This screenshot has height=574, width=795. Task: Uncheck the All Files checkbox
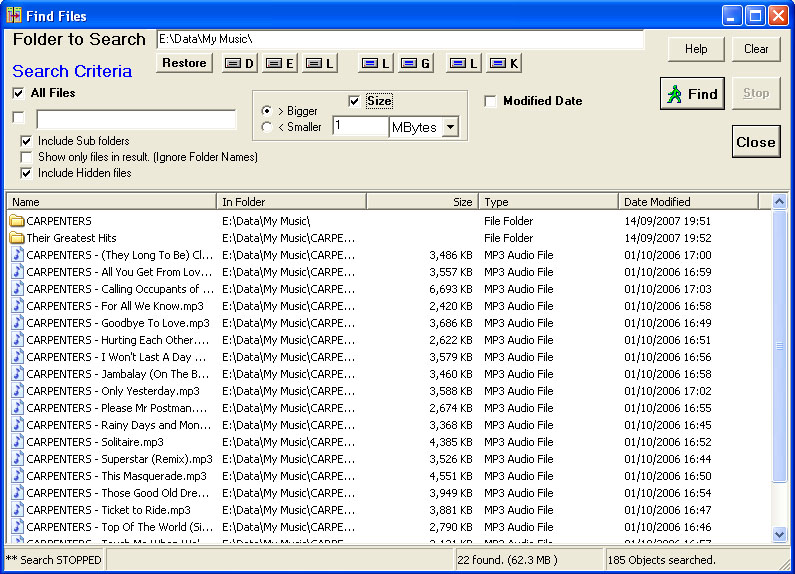point(18,93)
